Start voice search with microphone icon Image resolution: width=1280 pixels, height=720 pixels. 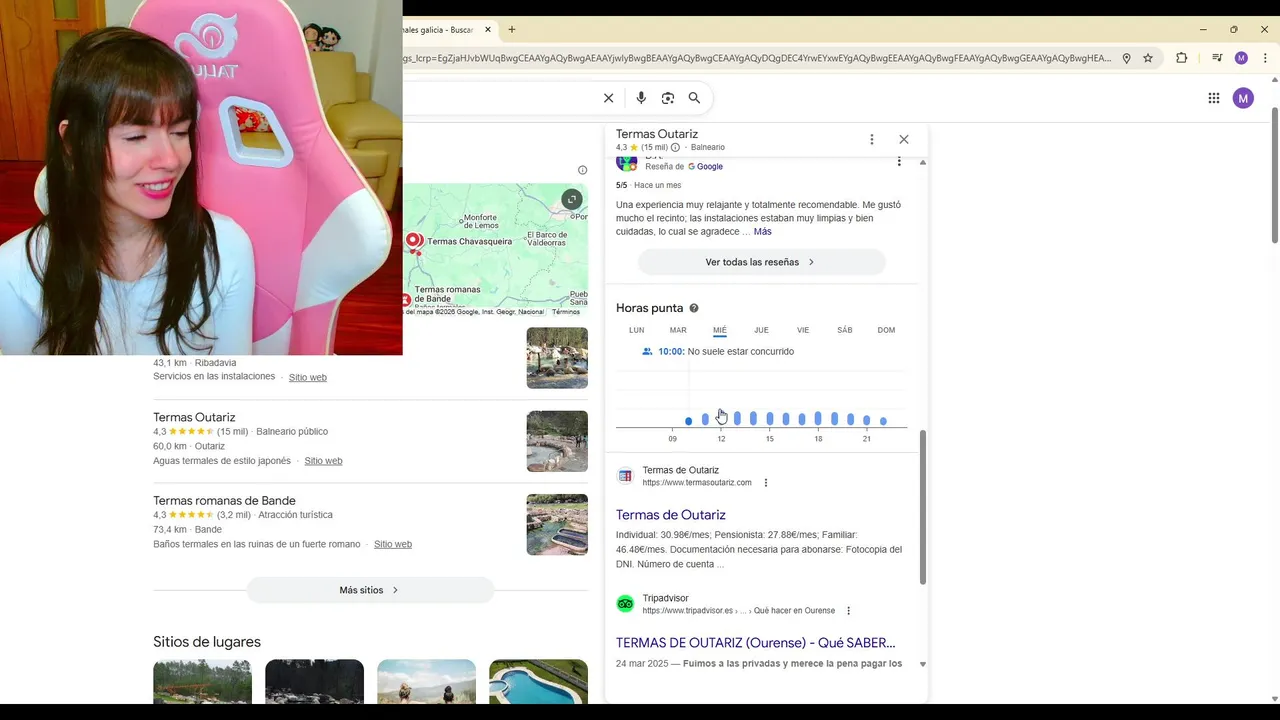coord(641,98)
